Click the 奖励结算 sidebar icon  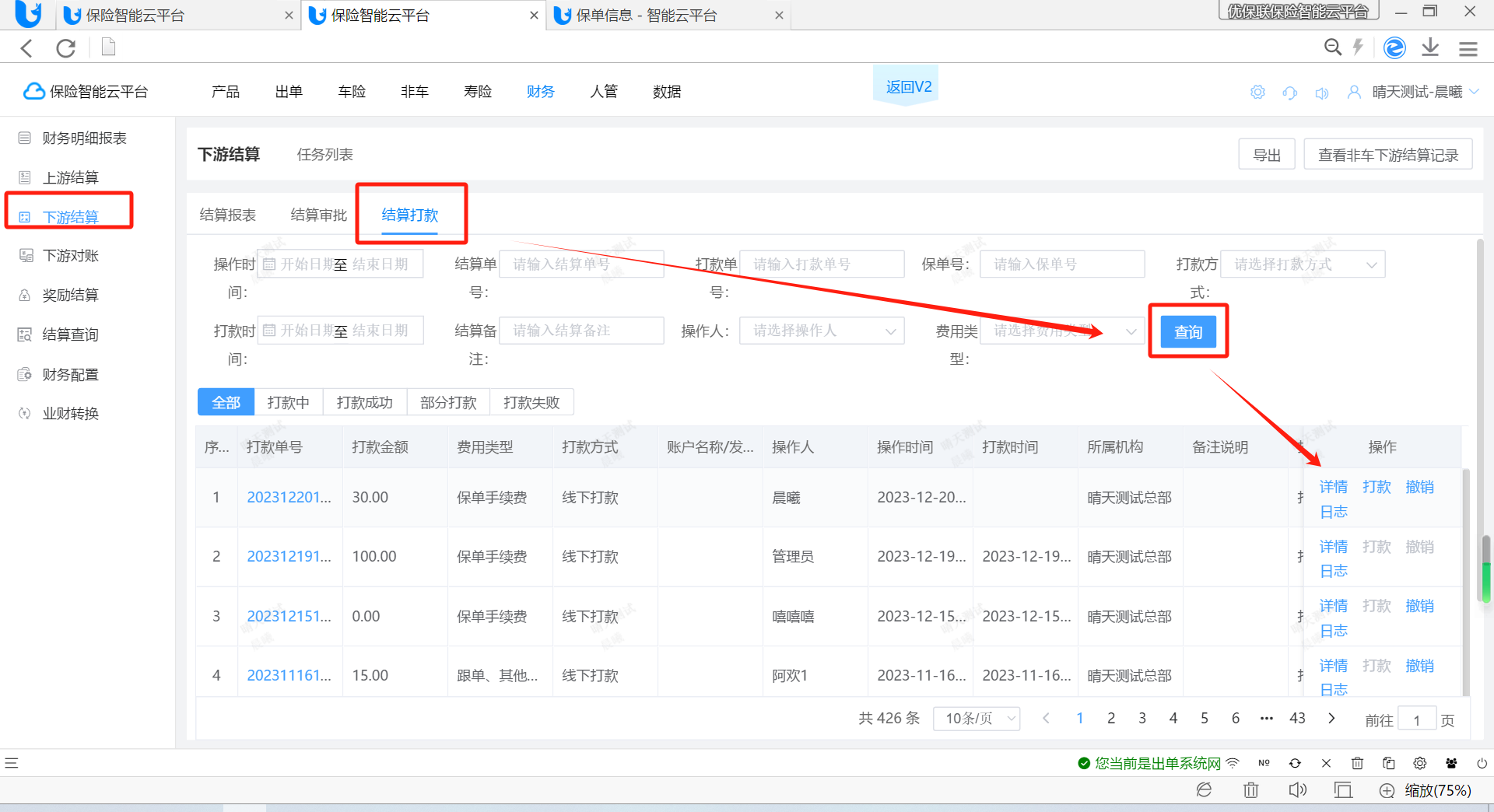click(x=25, y=295)
